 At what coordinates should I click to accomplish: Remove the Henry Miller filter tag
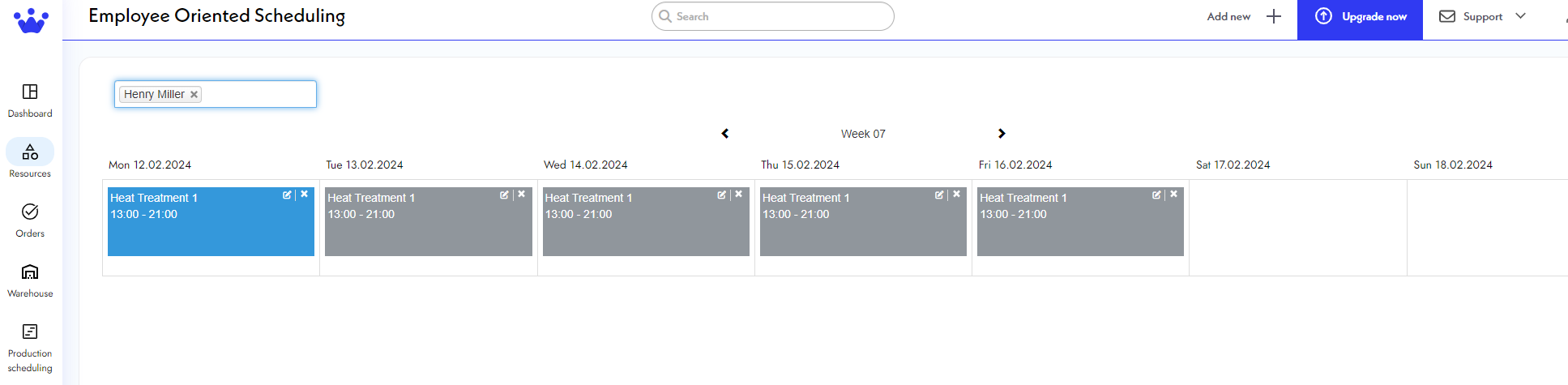coord(194,95)
